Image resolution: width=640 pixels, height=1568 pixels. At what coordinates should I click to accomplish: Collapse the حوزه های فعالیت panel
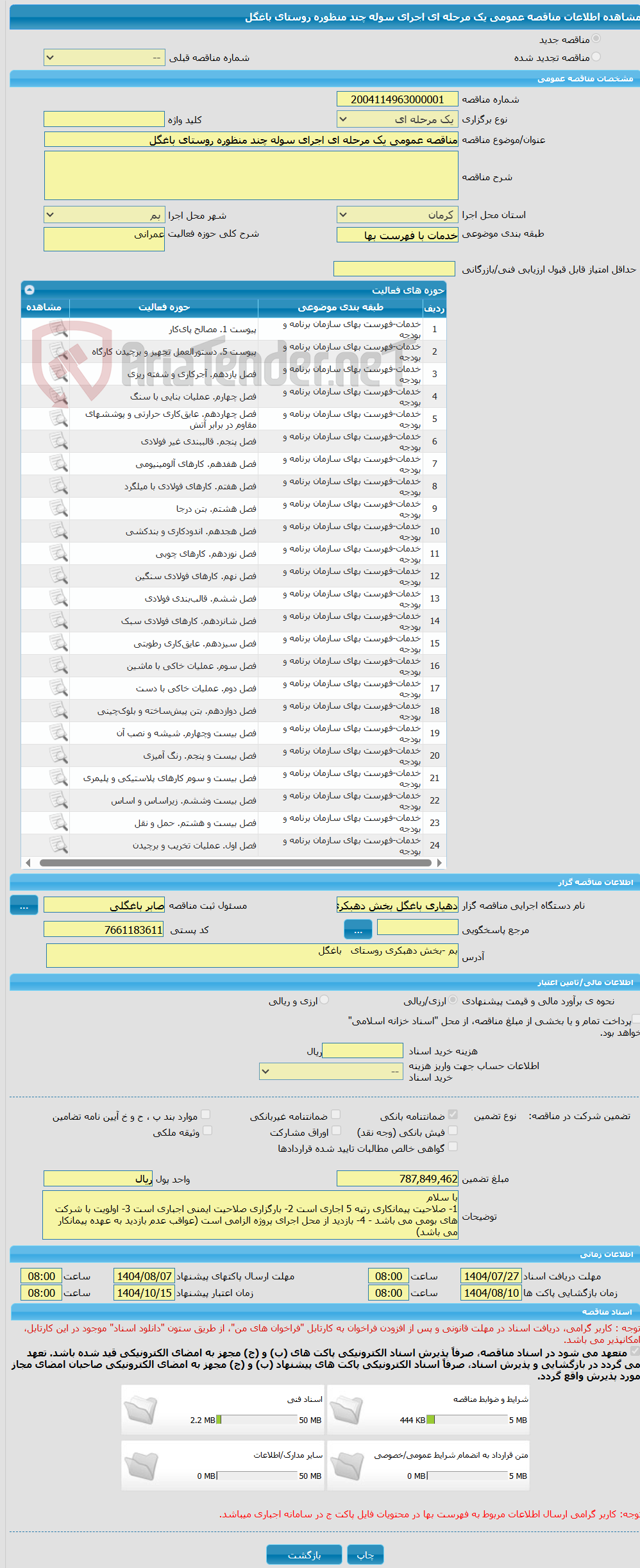pos(29,290)
